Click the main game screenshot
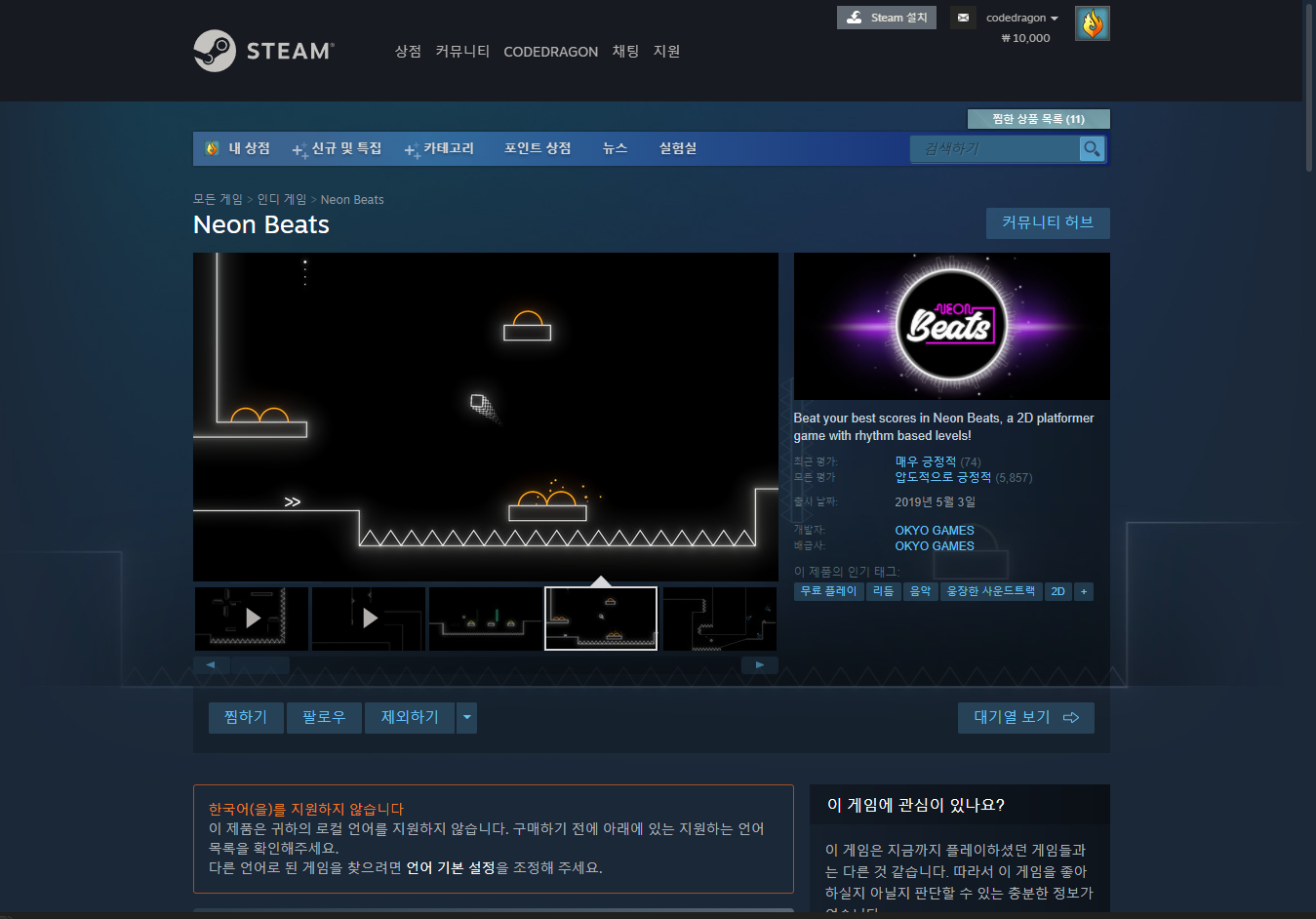 486,418
